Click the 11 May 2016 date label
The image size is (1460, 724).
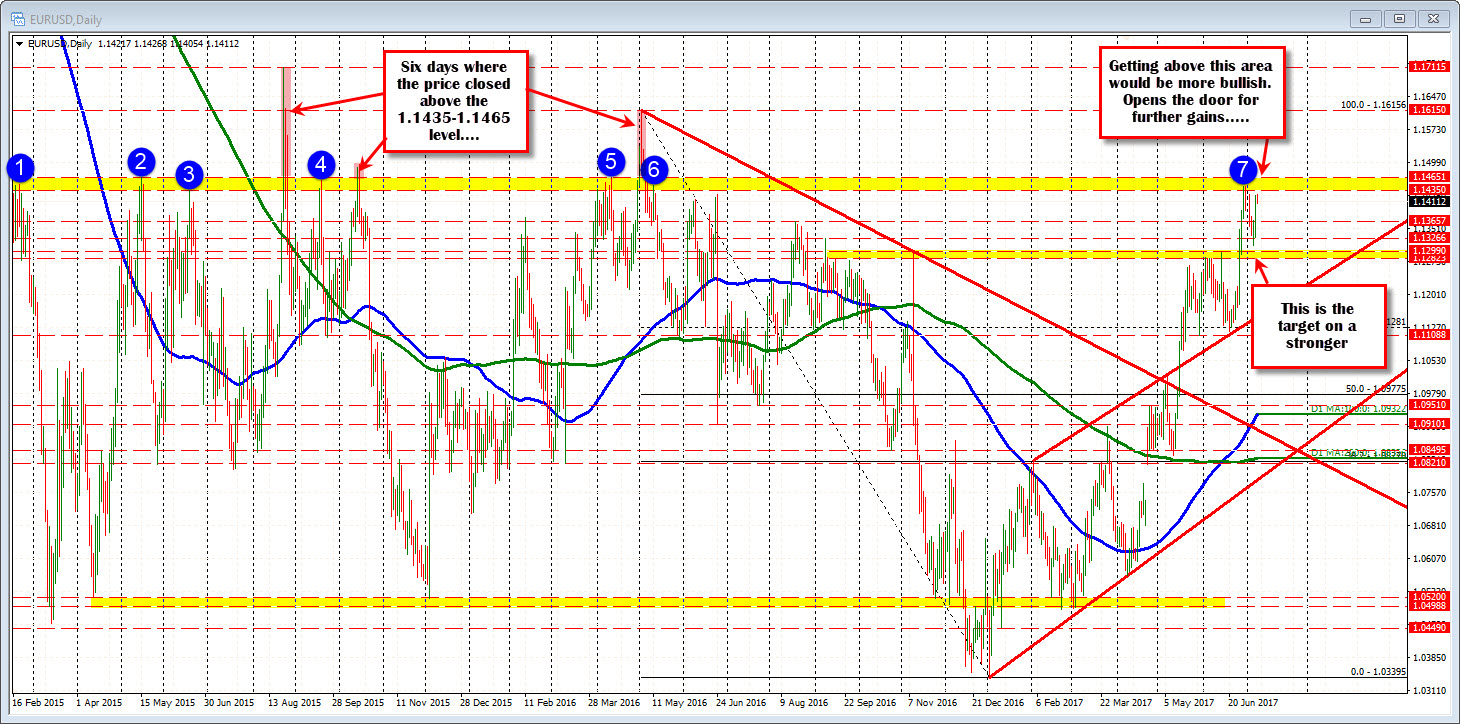678,703
